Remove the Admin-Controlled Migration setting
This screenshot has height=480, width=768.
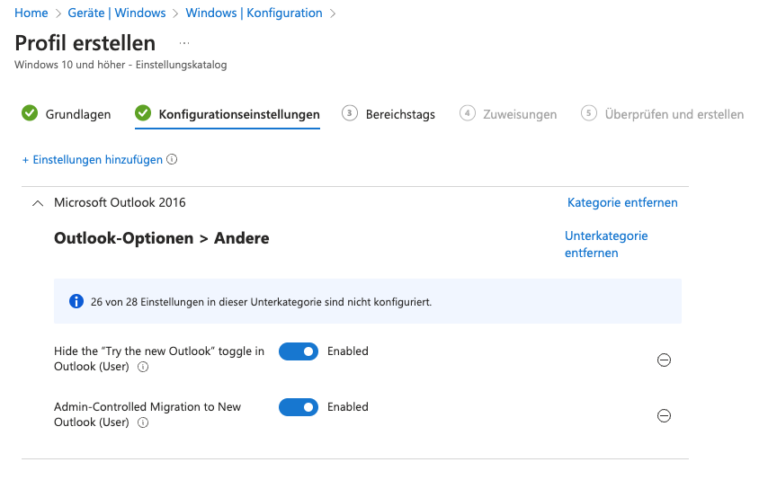pyautogui.click(x=664, y=416)
